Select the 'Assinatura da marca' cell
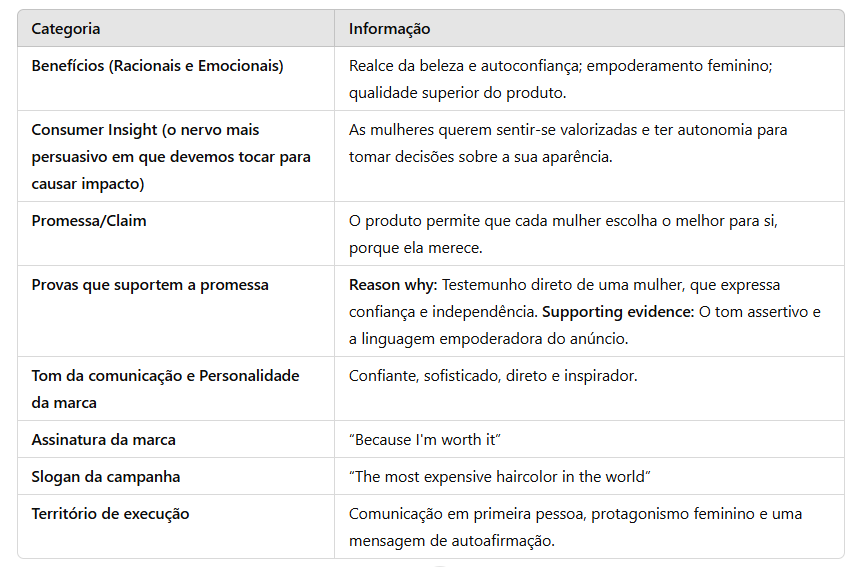 pos(103,440)
